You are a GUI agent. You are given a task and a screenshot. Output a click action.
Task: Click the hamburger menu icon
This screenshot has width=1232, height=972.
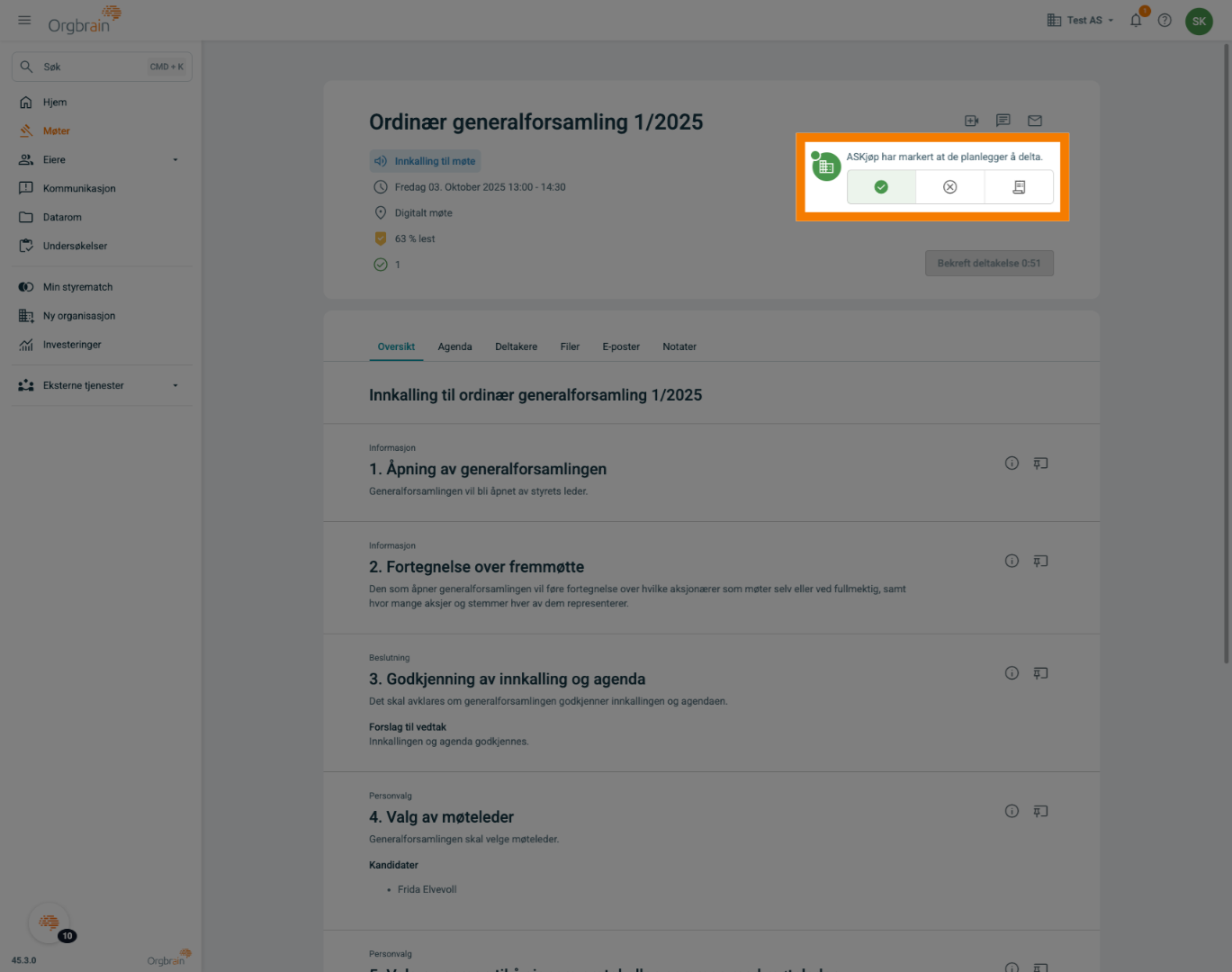tap(24, 20)
